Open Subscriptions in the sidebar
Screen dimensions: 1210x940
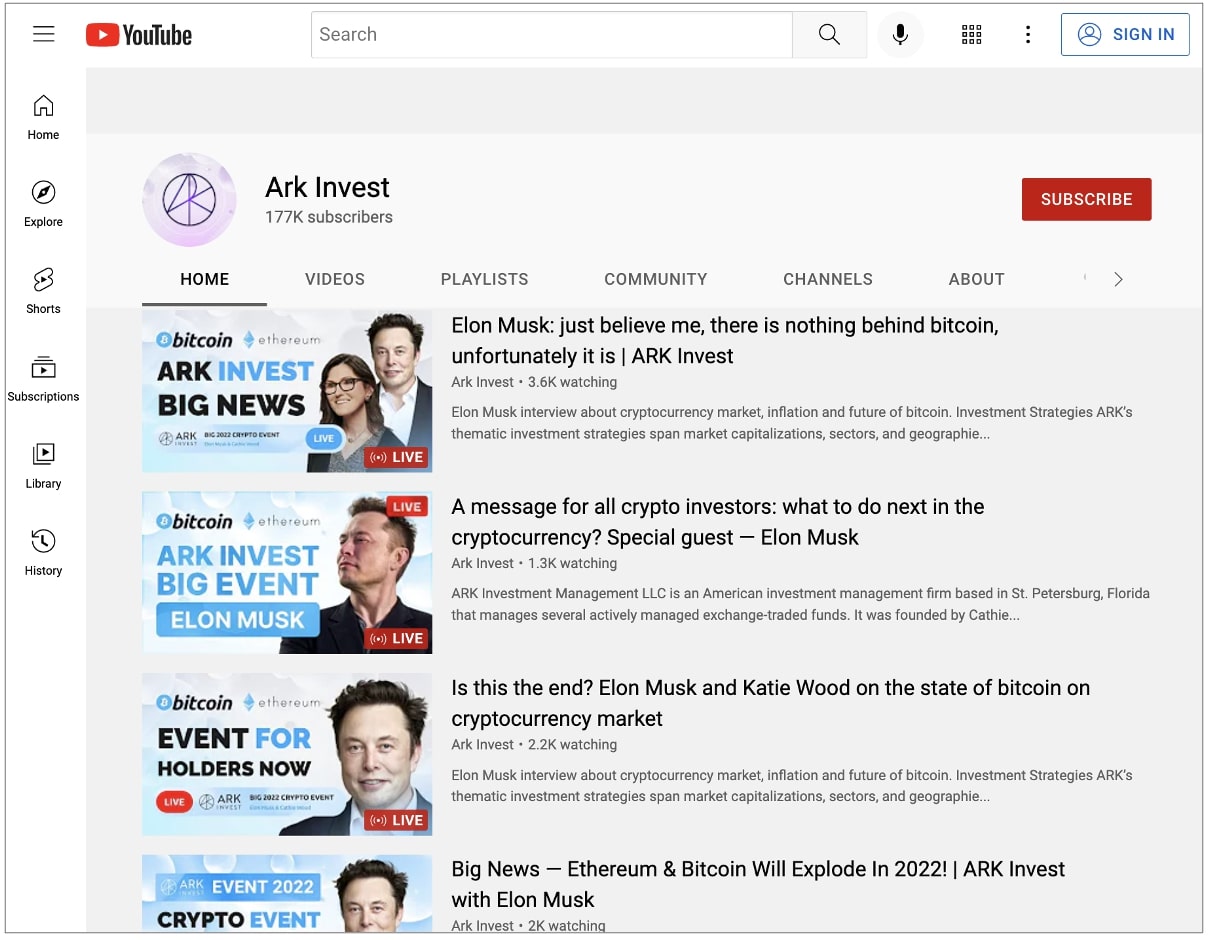(43, 379)
